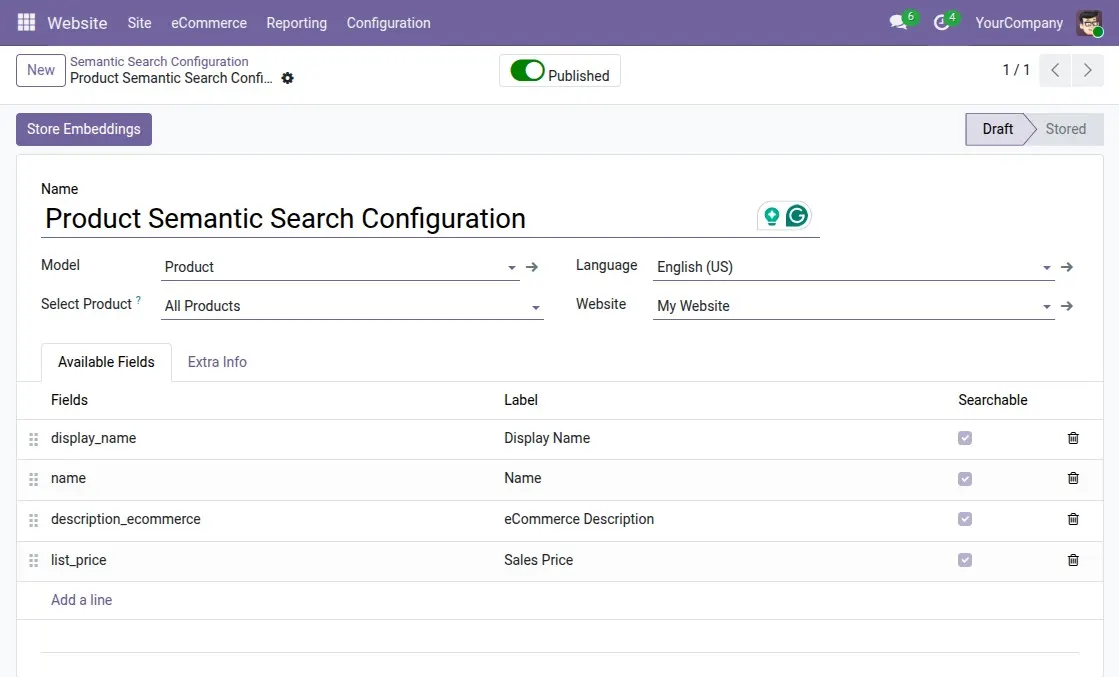1119x677 pixels.
Task: Toggle the Published switch off
Action: click(x=527, y=71)
